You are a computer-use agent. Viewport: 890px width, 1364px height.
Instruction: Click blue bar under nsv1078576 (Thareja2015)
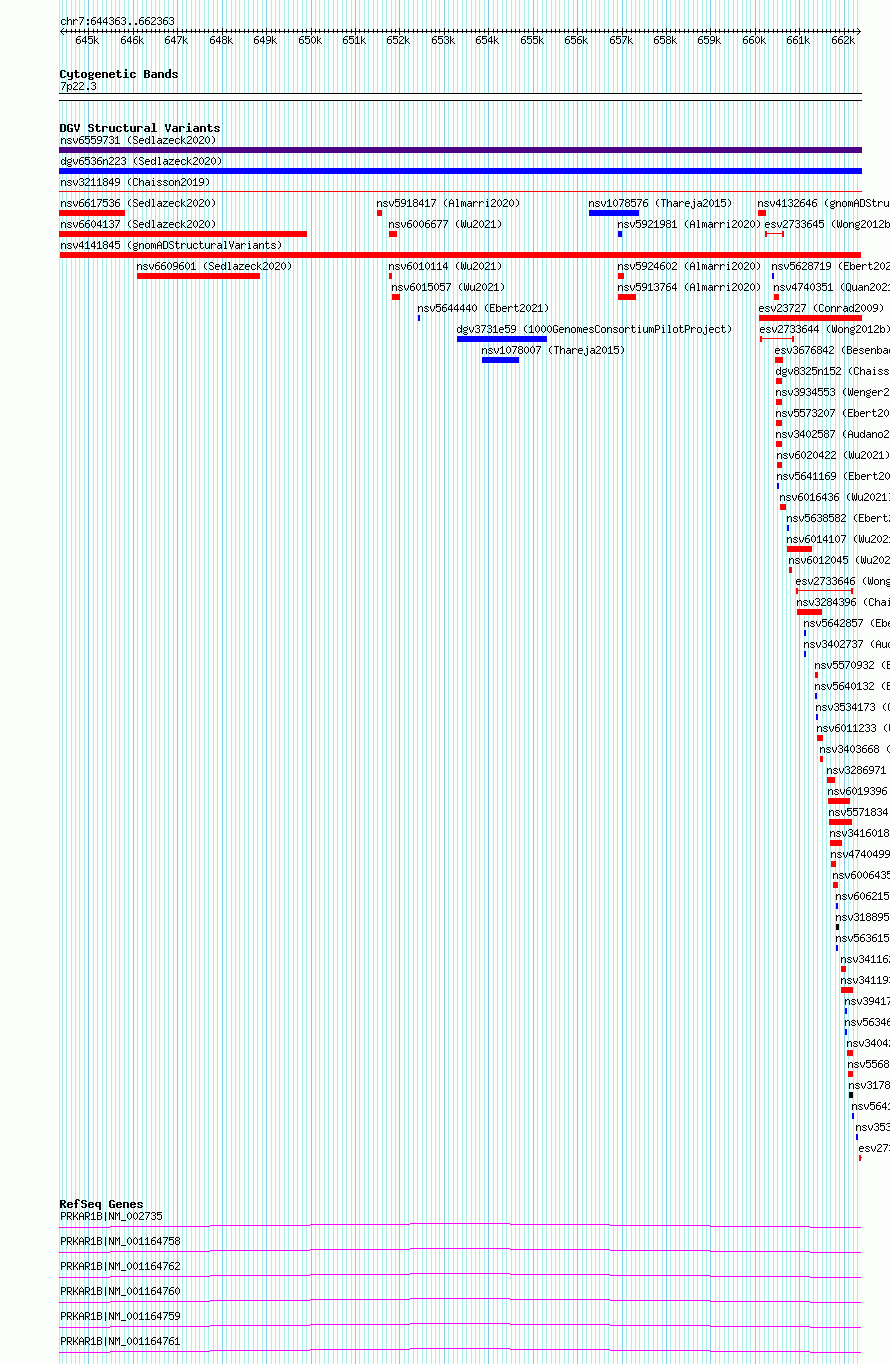(x=614, y=213)
